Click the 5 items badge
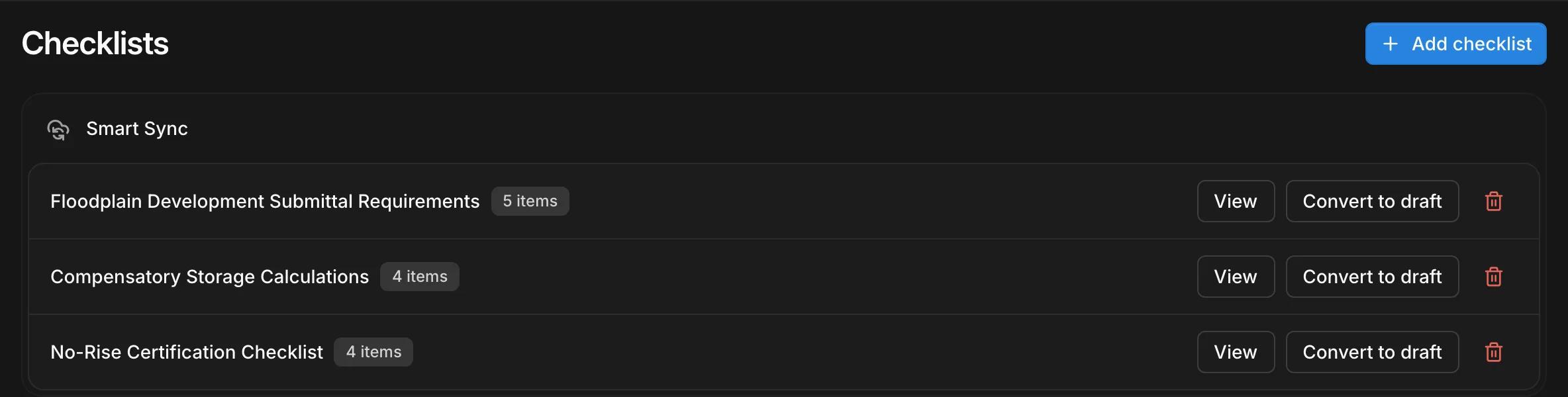 click(x=530, y=201)
